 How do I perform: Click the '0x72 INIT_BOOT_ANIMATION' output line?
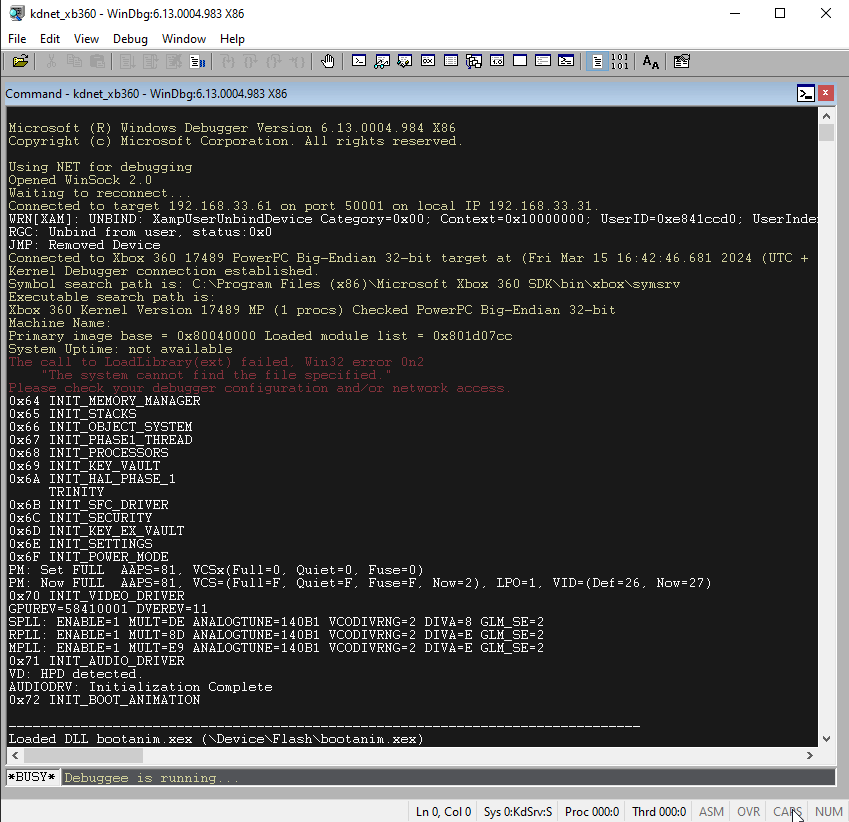[105, 700]
